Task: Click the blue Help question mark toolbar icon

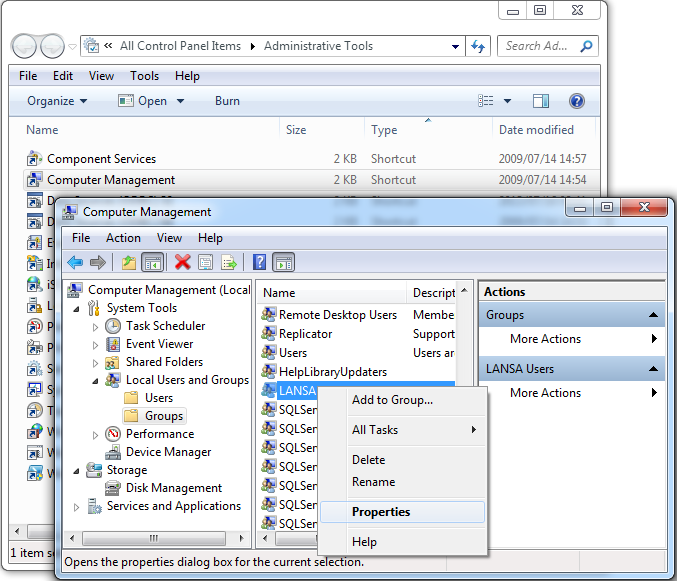Action: 259,262
